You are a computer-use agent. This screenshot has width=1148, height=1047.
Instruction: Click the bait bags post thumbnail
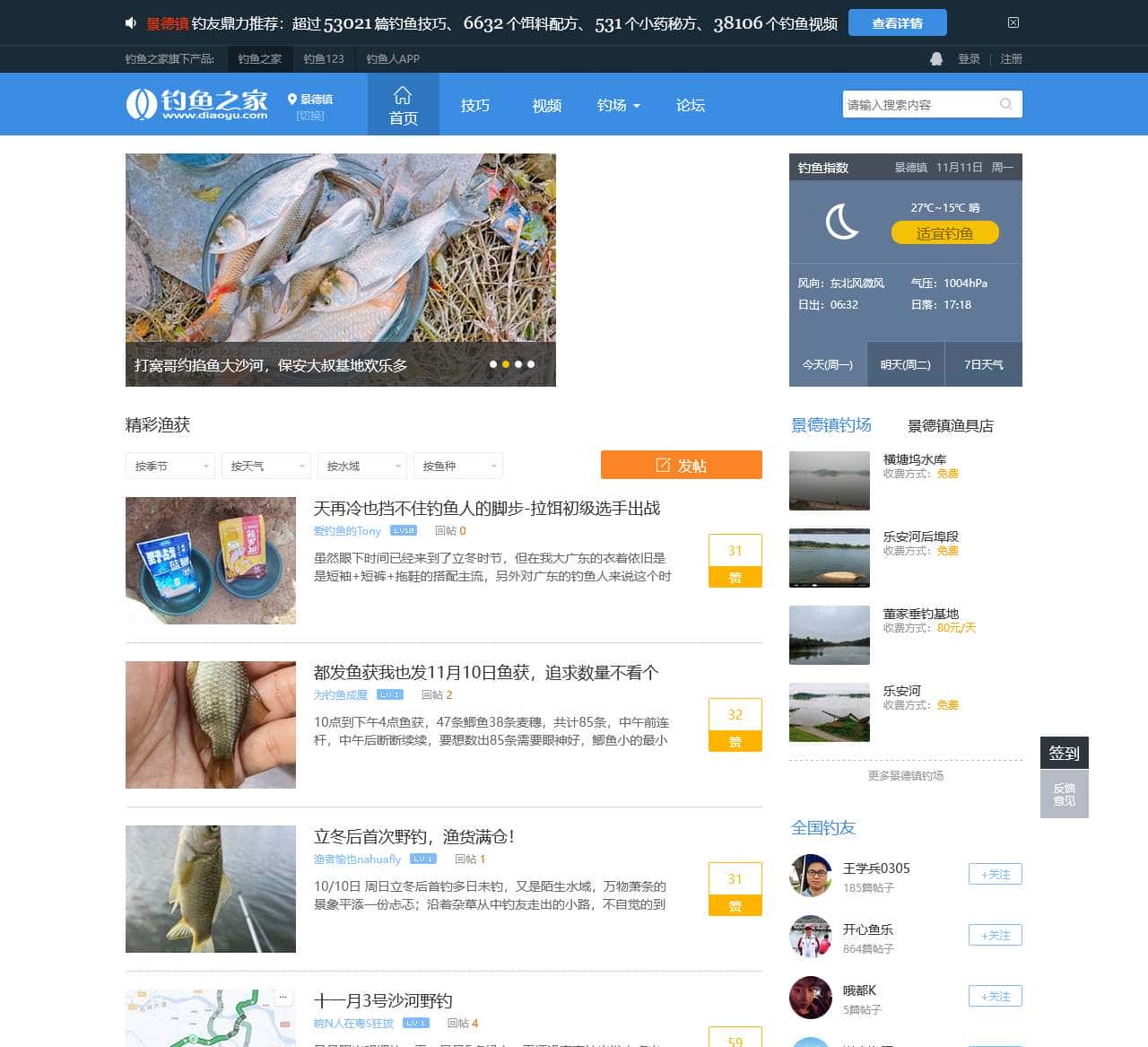211,561
